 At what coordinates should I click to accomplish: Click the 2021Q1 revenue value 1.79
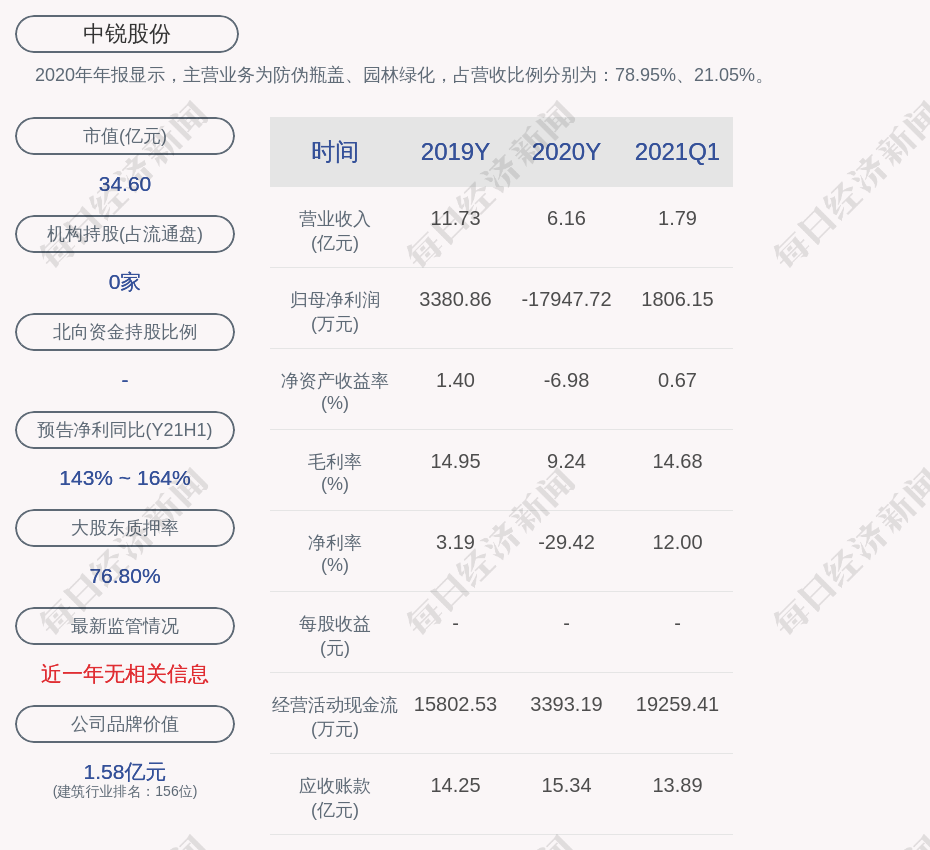tap(677, 218)
